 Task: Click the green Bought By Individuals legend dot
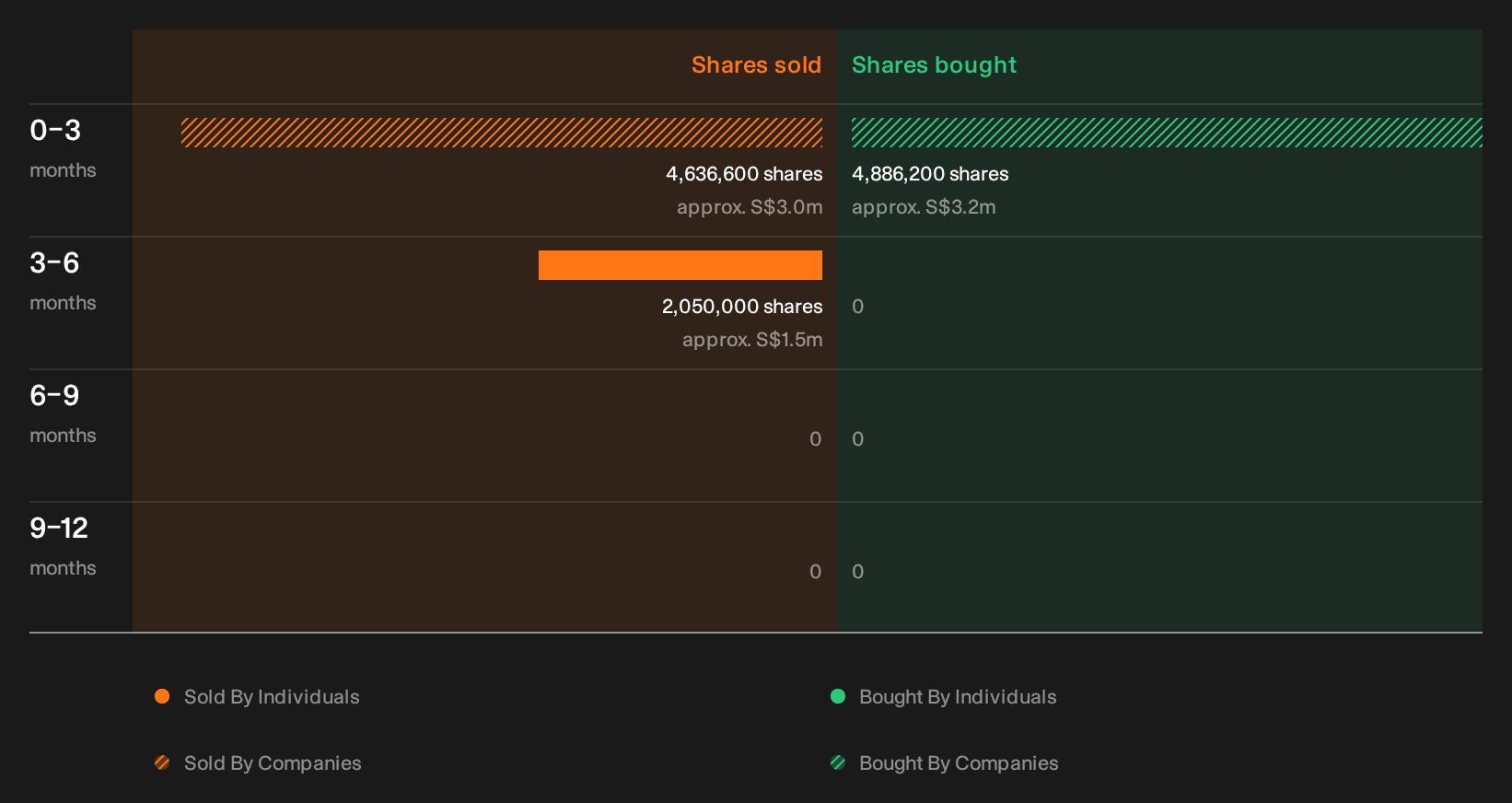(x=838, y=696)
